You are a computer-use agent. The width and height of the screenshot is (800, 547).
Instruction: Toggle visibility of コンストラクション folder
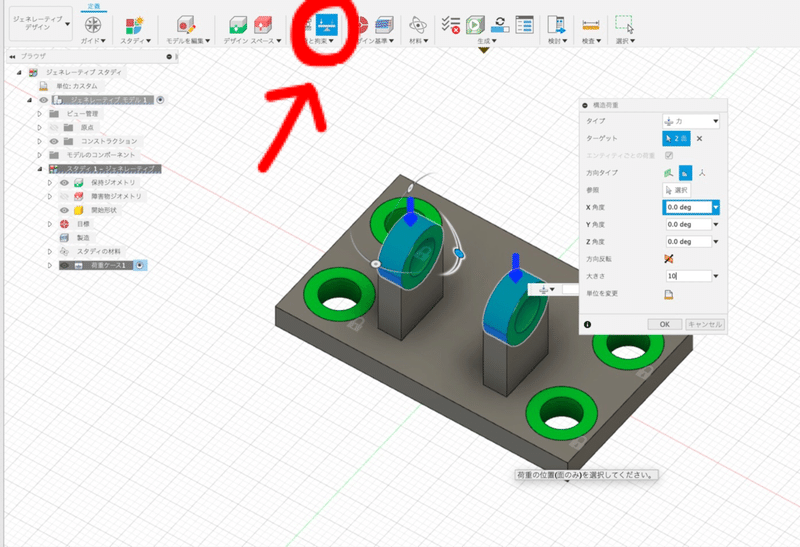(x=54, y=141)
